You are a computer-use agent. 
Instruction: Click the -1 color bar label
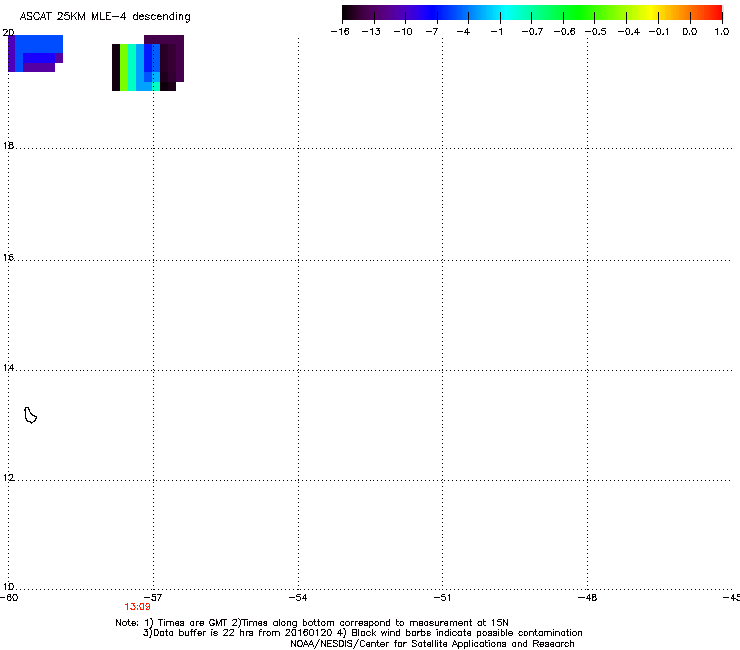click(x=497, y=32)
